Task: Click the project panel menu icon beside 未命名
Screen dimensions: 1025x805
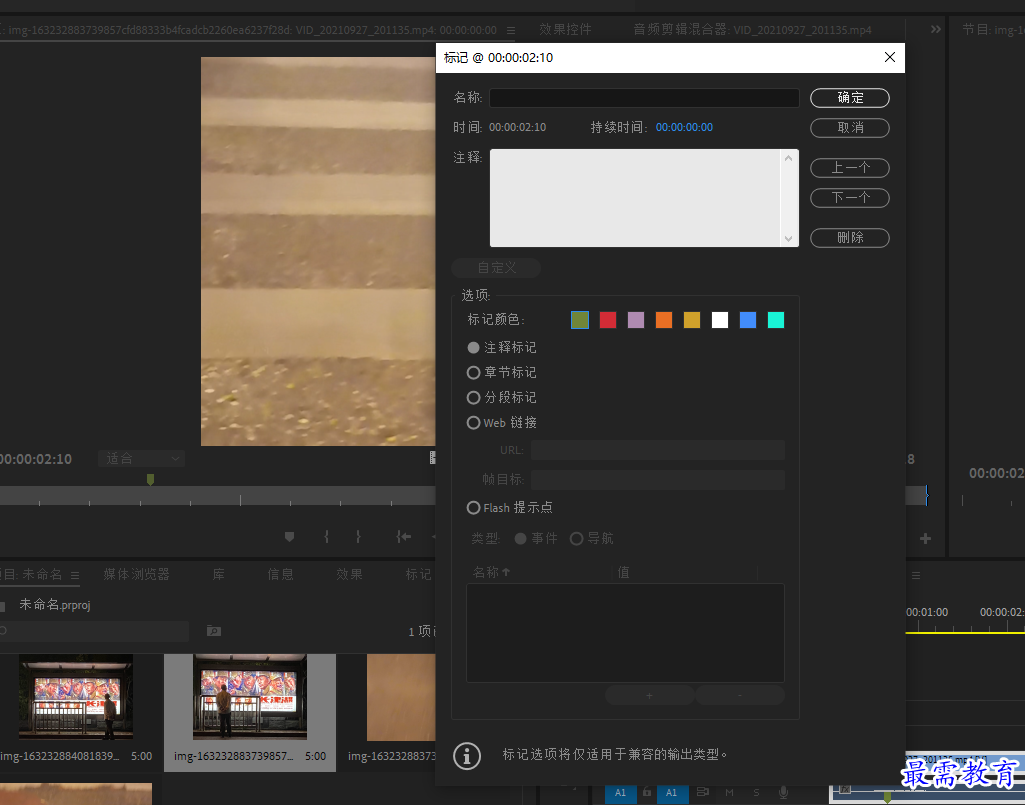Action: [x=75, y=575]
